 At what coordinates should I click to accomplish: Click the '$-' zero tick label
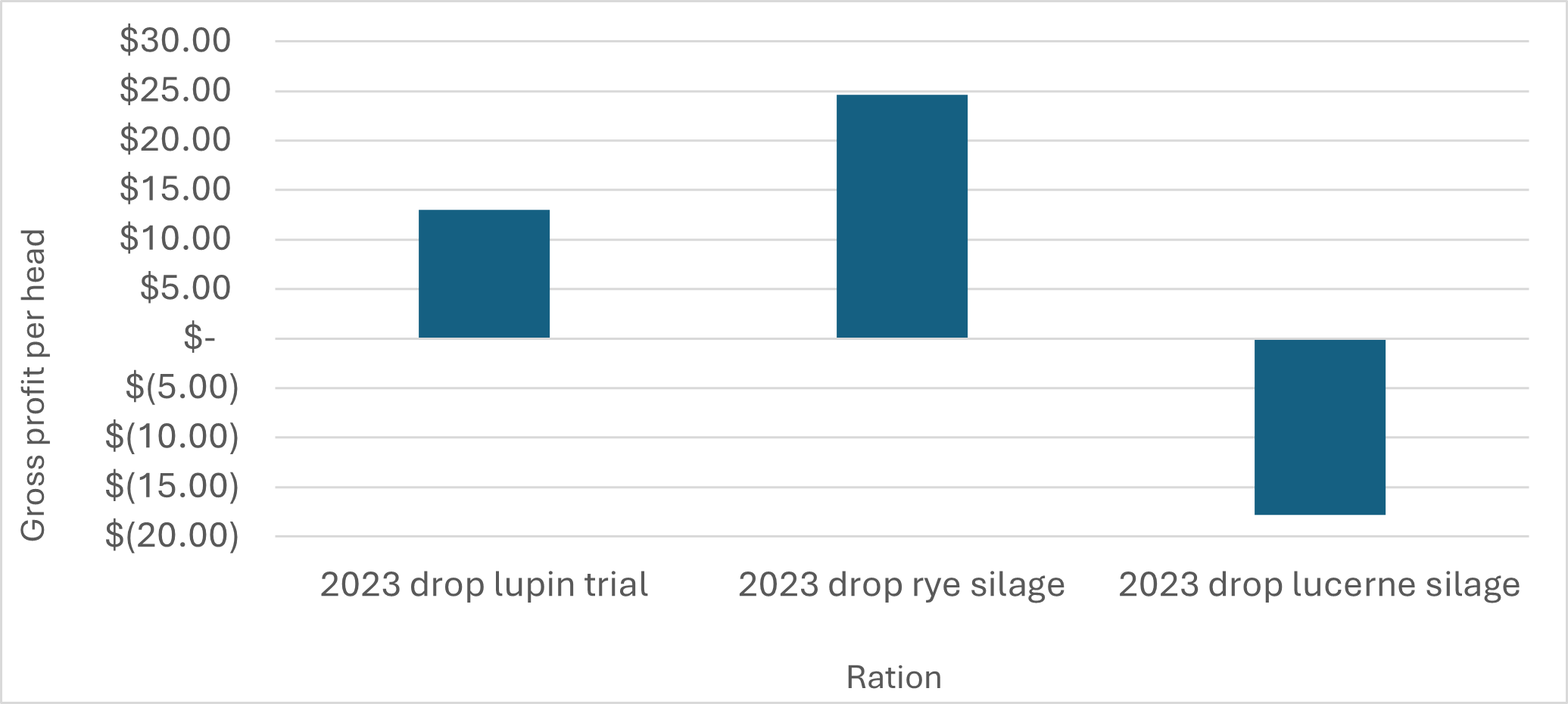(199, 338)
